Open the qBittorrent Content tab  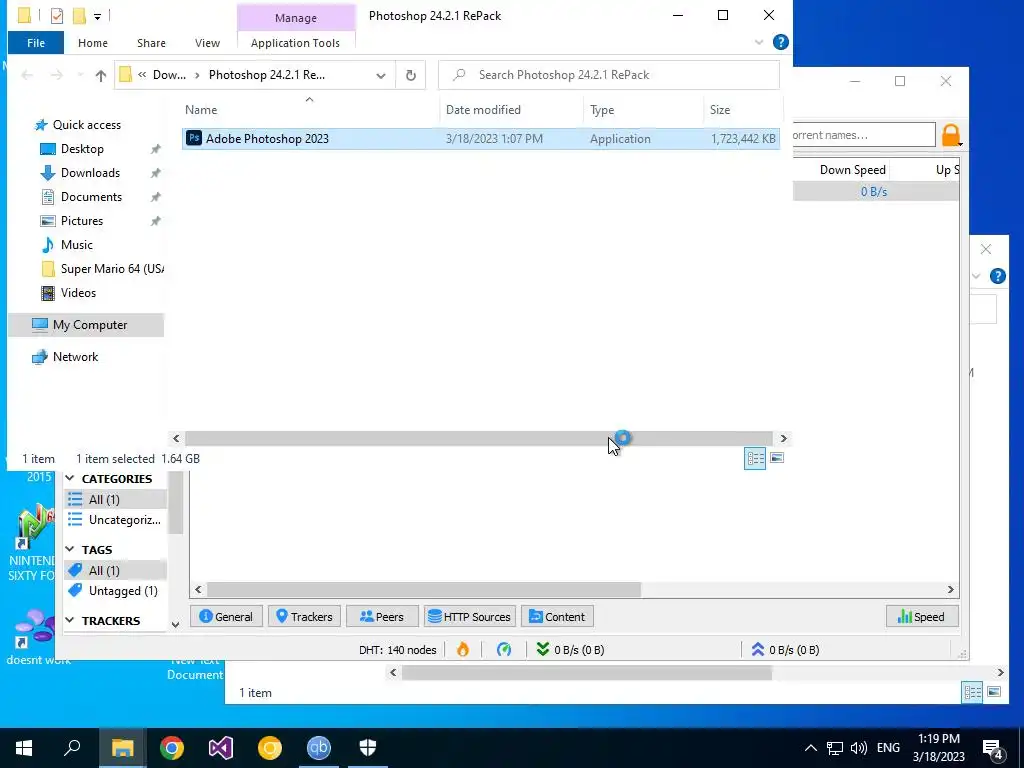(557, 616)
